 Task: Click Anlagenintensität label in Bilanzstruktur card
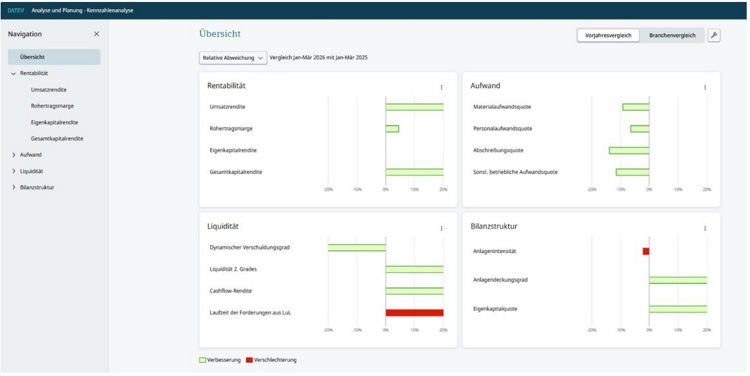coord(494,251)
